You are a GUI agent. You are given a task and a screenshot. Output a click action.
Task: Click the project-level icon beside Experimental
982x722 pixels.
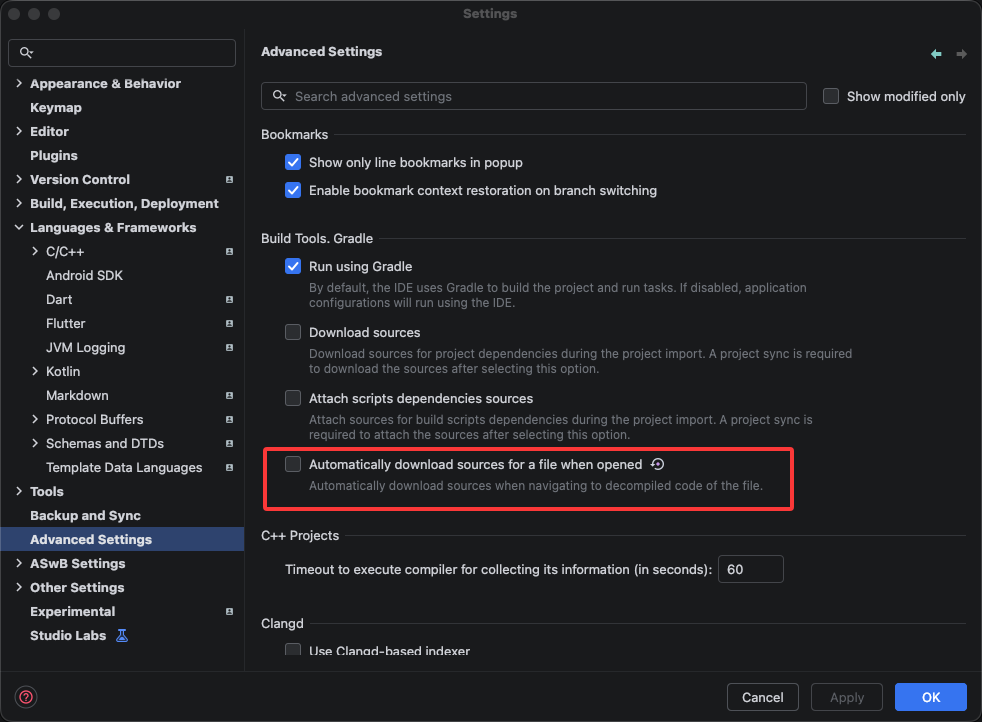point(229,612)
